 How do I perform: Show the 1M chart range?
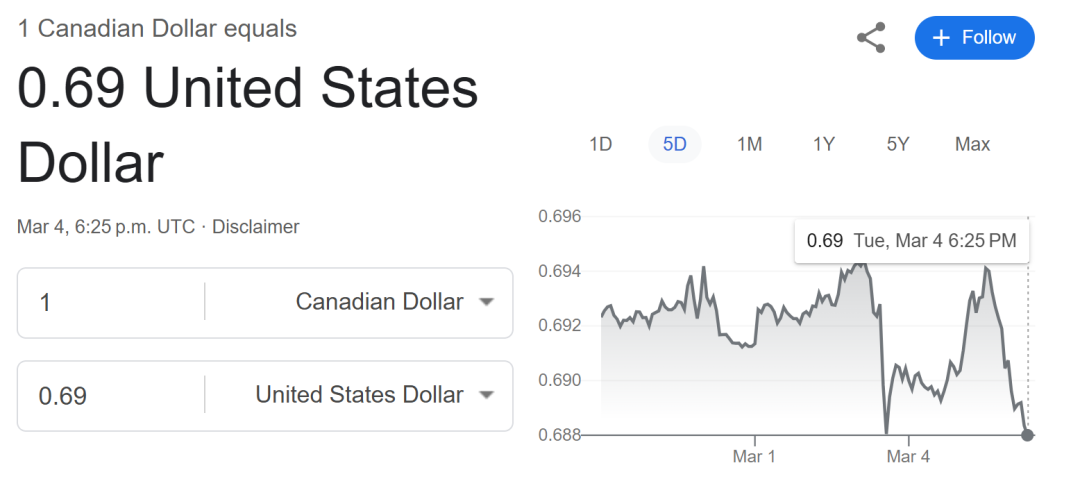[749, 144]
